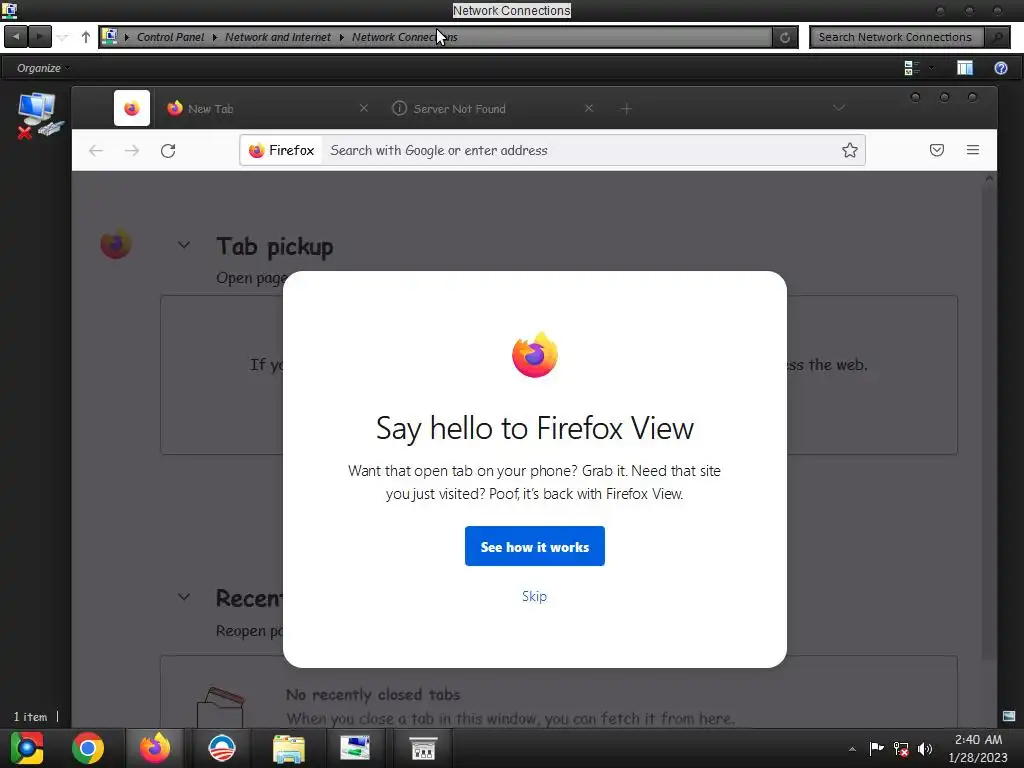Open File Explorer from taskbar
Viewport: 1024px width, 768px height.
(289, 748)
